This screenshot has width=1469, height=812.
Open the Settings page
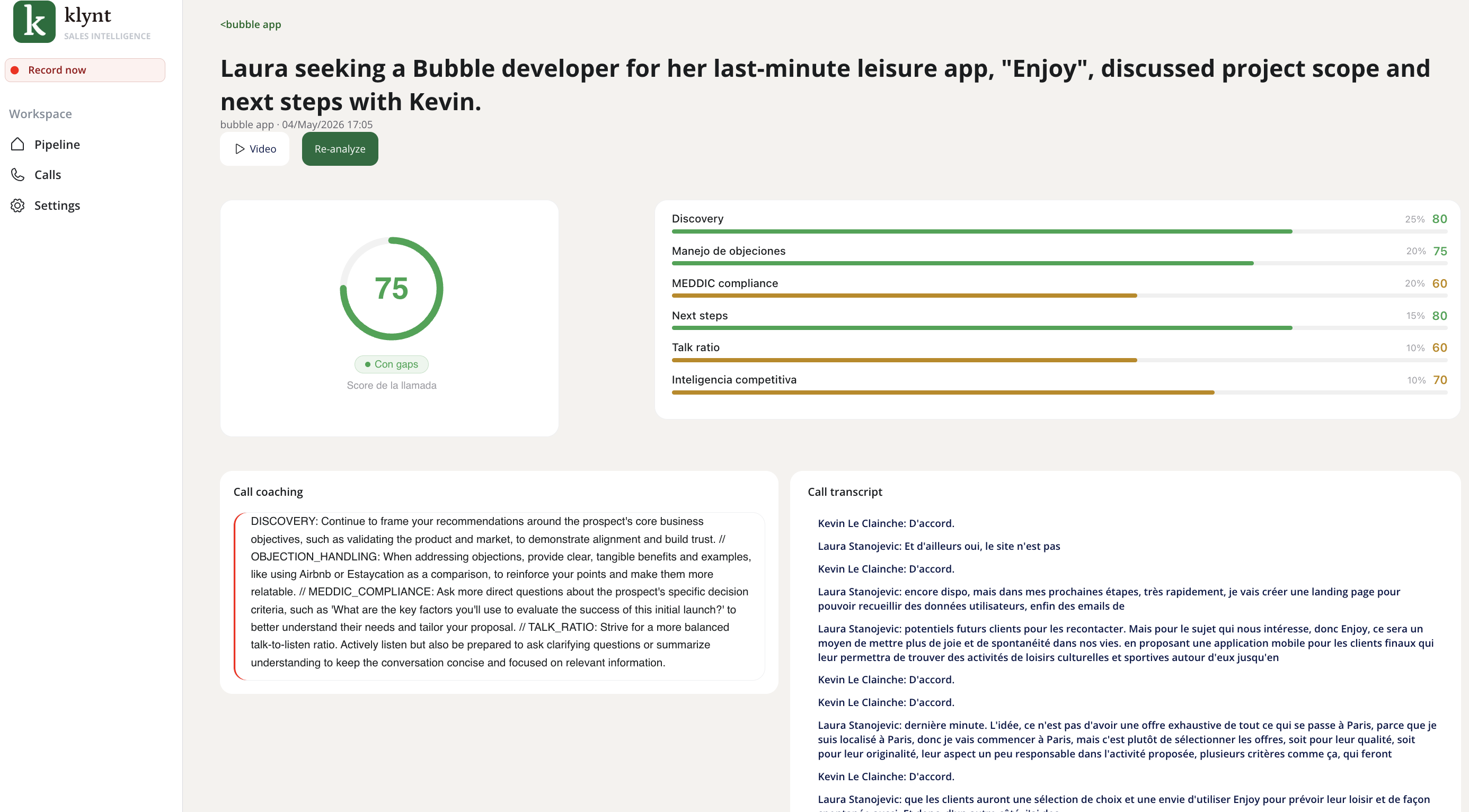(x=57, y=205)
